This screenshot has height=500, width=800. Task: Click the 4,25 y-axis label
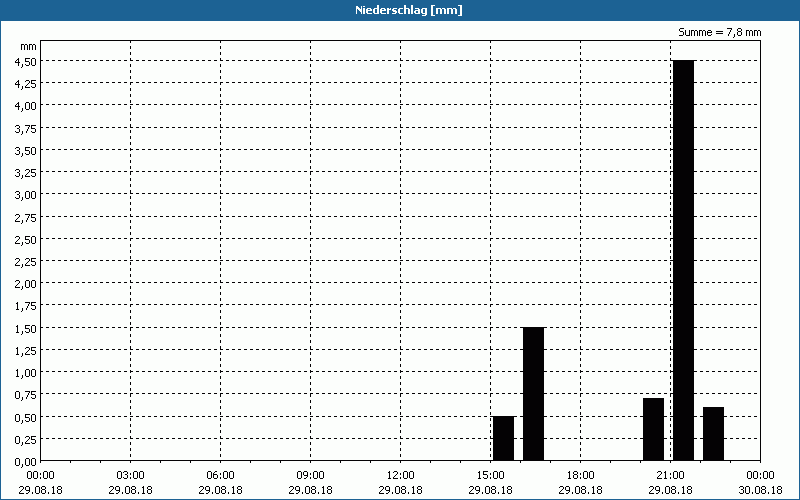click(x=26, y=84)
